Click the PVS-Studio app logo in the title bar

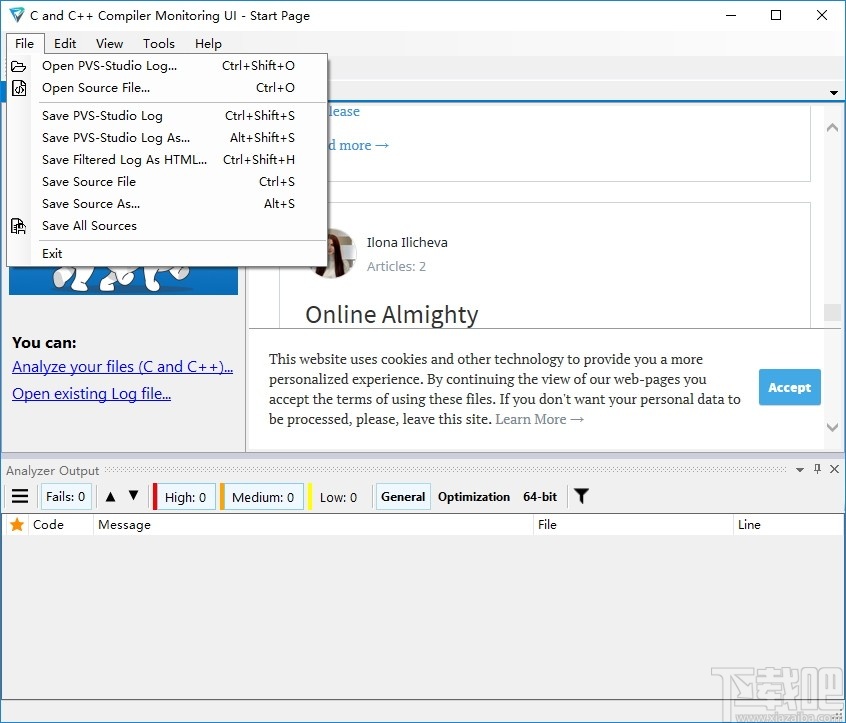17,15
